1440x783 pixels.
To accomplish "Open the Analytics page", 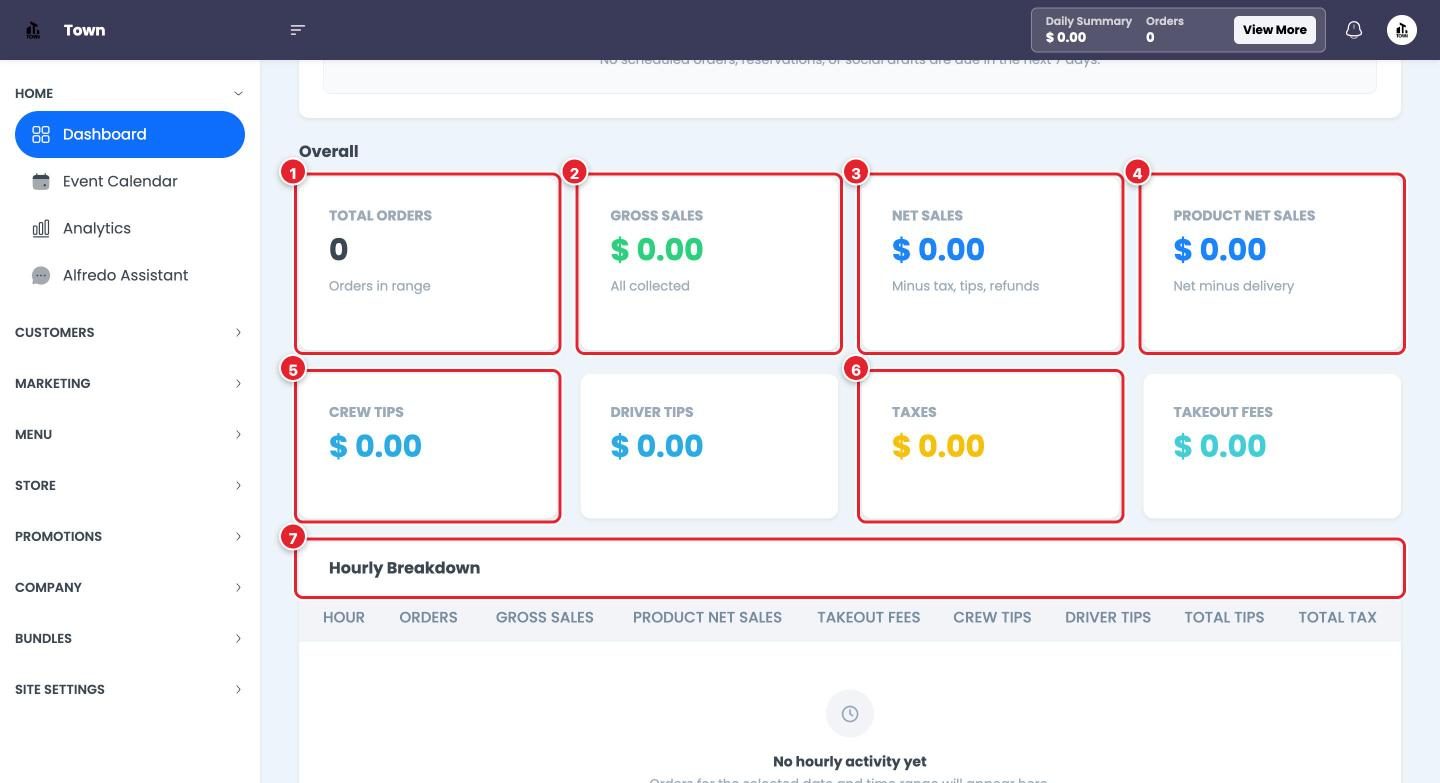I will [x=130, y=228].
